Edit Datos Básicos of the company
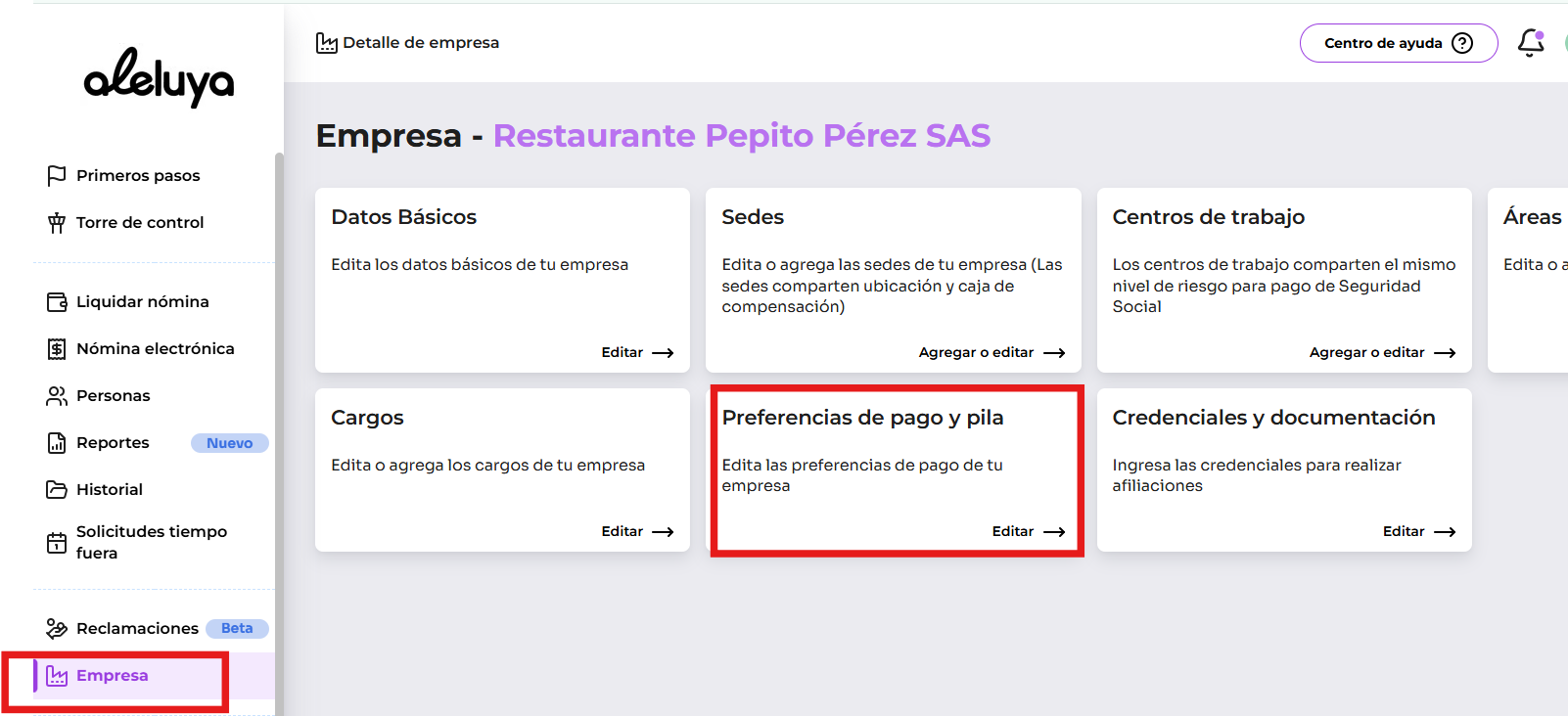This screenshot has height=716, width=1568. point(637,353)
